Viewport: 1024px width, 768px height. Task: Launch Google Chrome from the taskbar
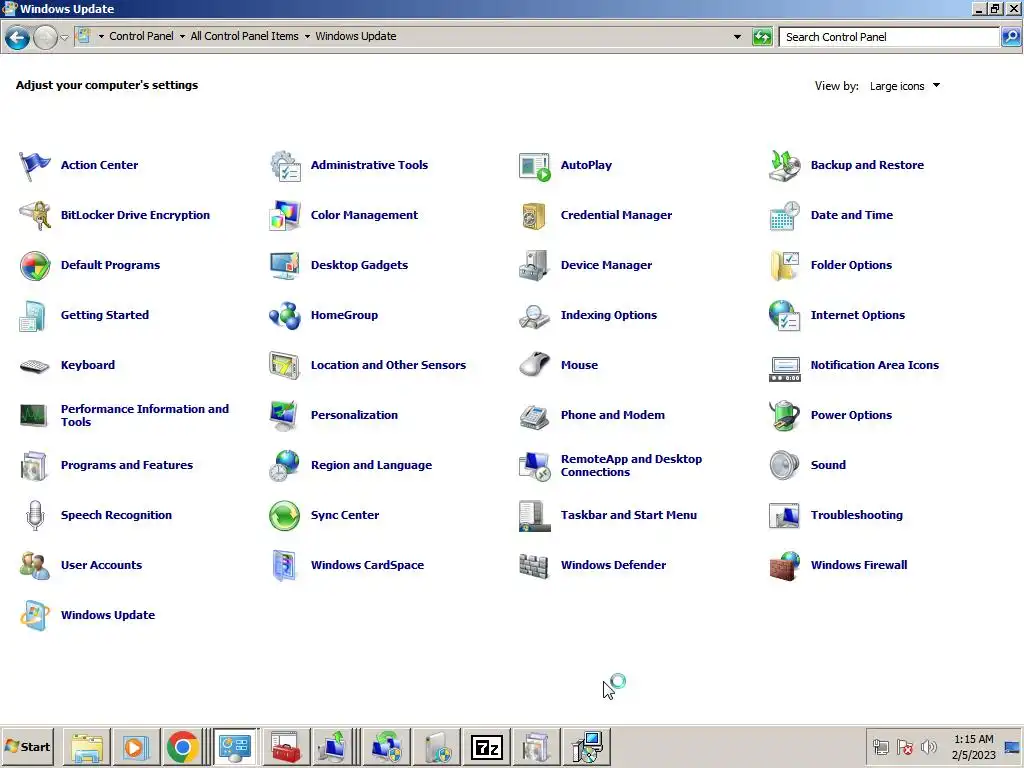tap(183, 747)
